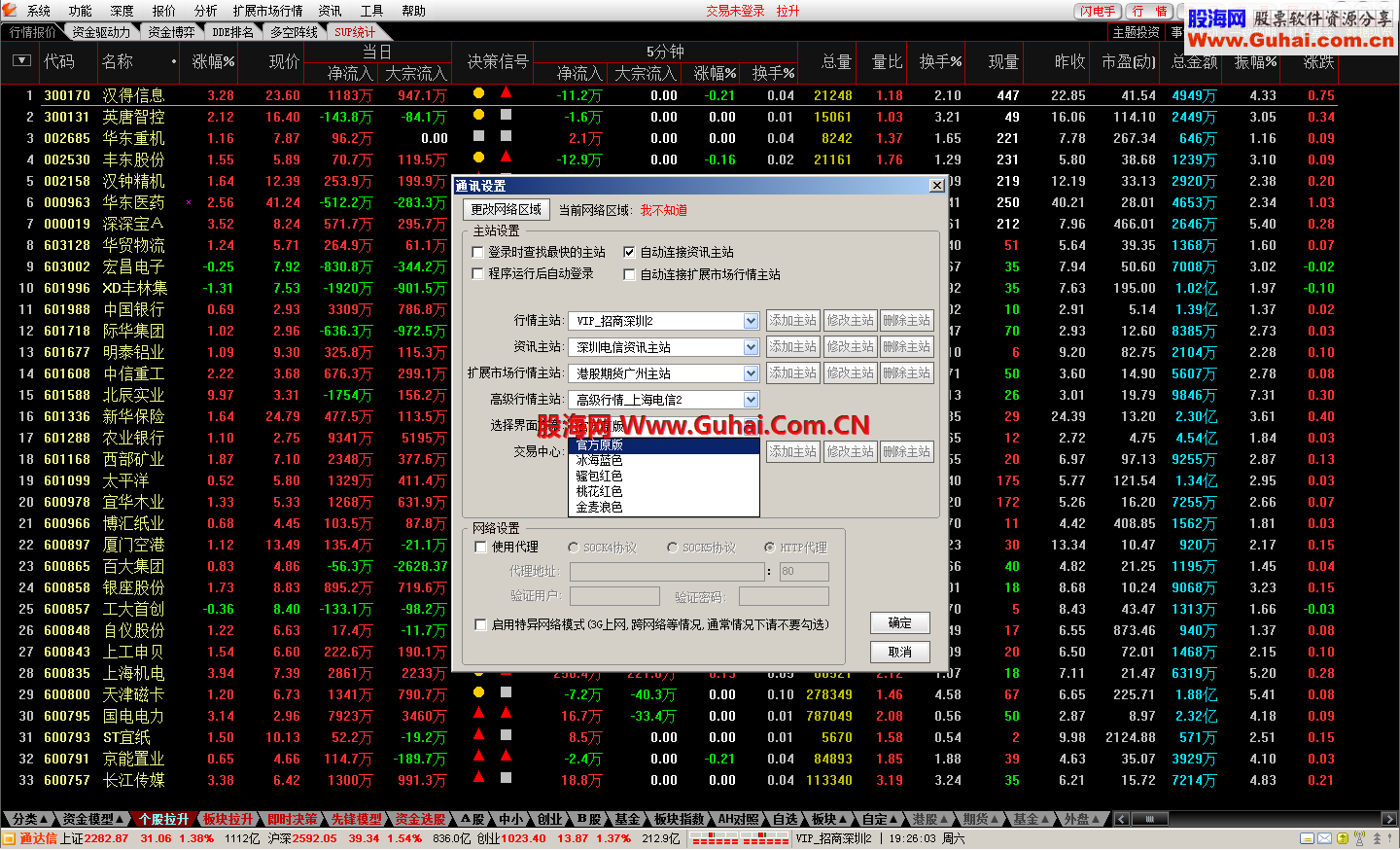Image resolution: width=1400 pixels, height=850 pixels.
Task: Click grey square signal in 英唐智控 row
Action: (x=506, y=115)
